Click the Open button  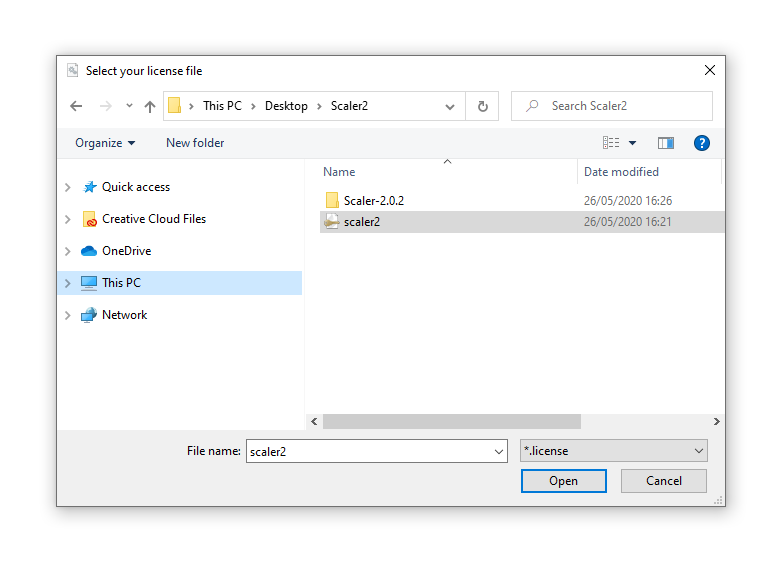[564, 481]
